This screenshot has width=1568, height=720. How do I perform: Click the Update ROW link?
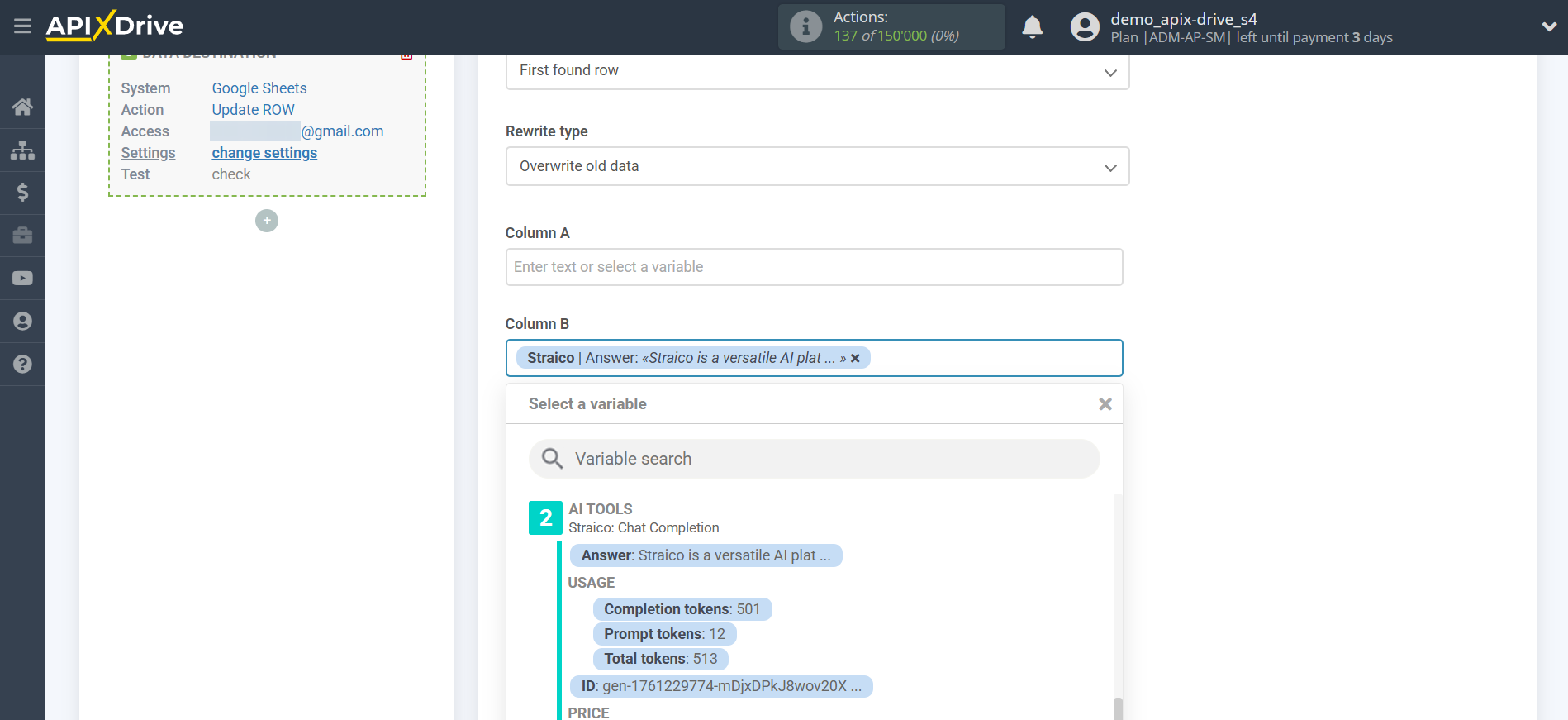pos(253,110)
